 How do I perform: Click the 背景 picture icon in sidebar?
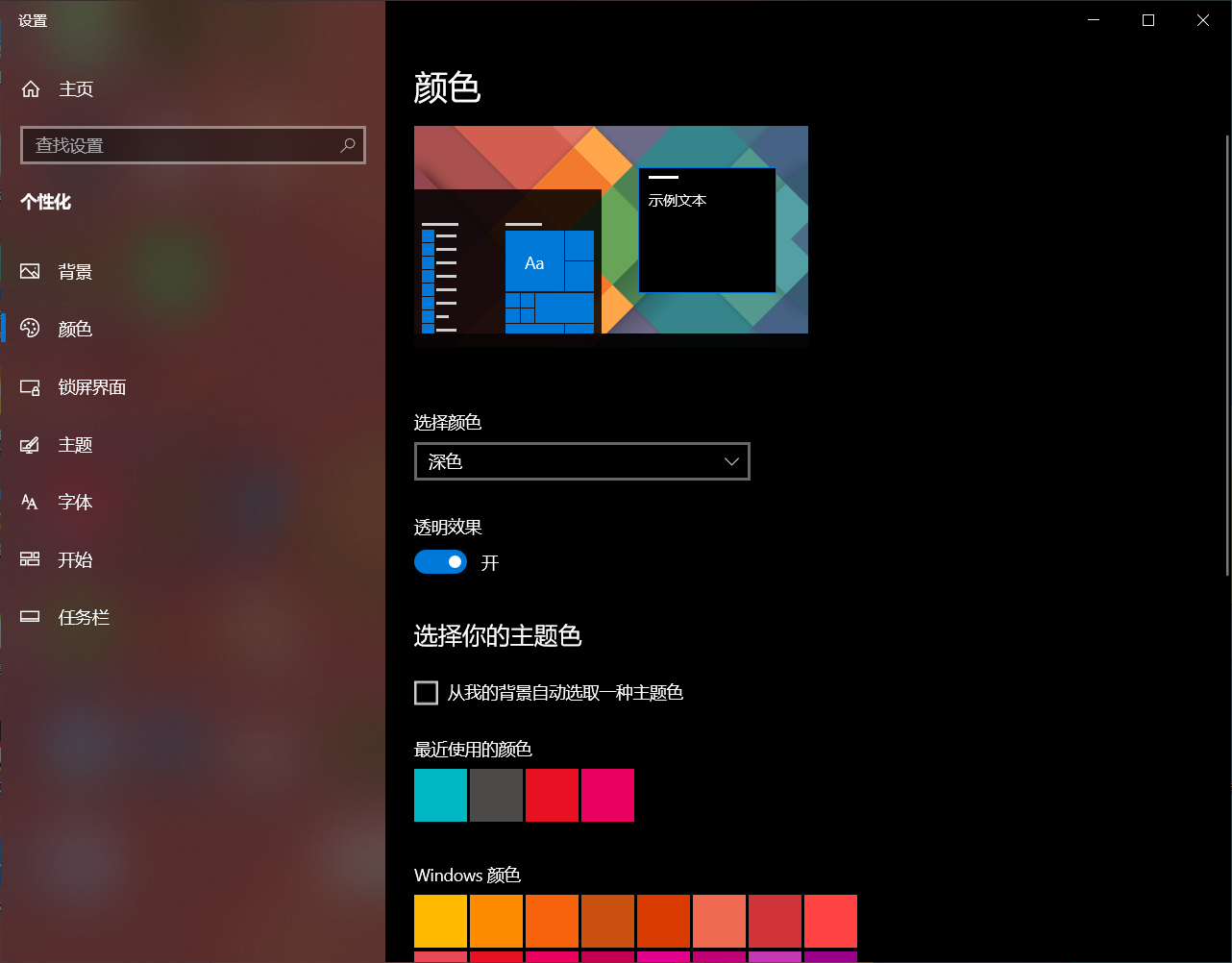pyautogui.click(x=30, y=272)
